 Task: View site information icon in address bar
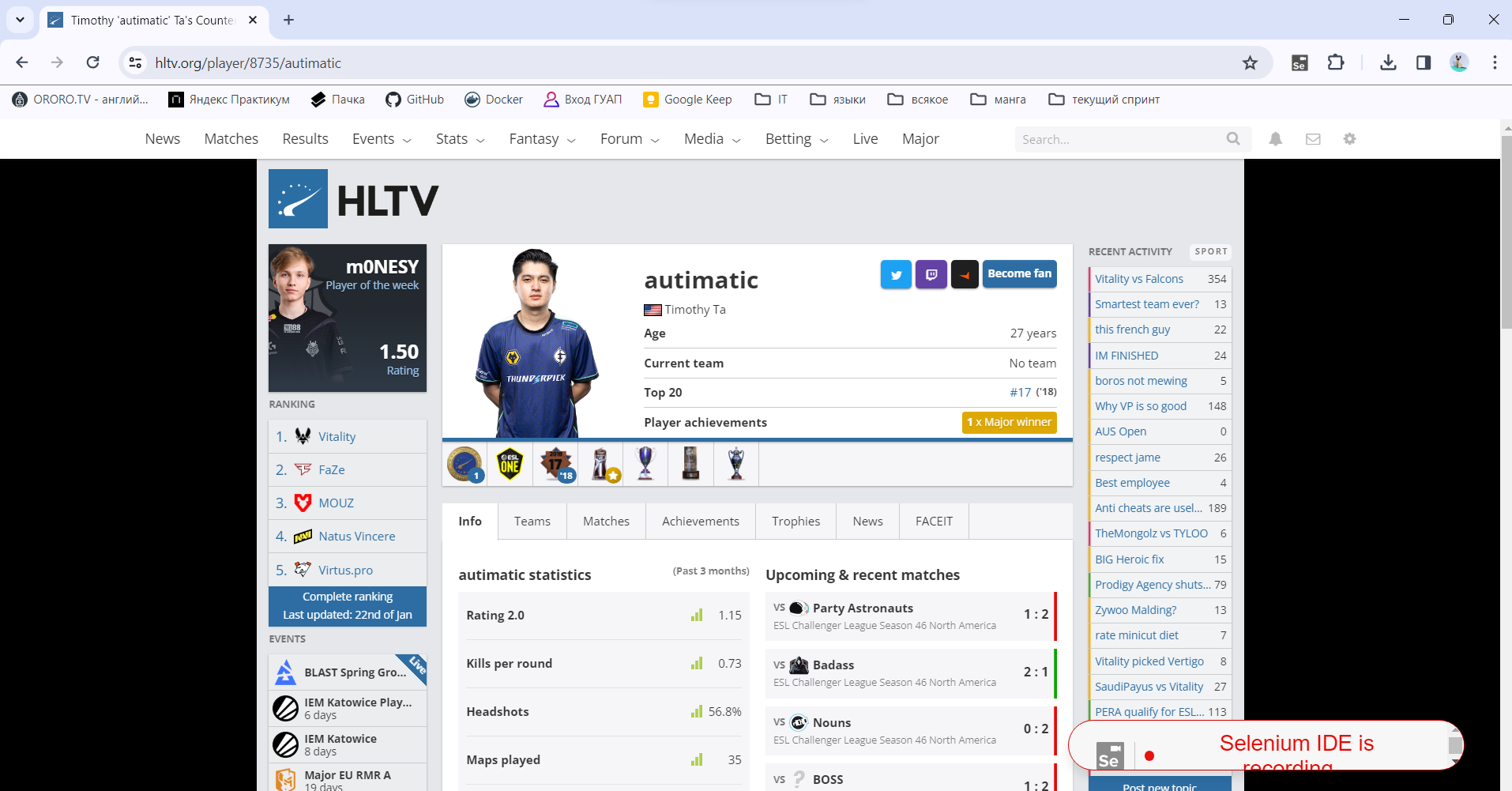coord(136,62)
